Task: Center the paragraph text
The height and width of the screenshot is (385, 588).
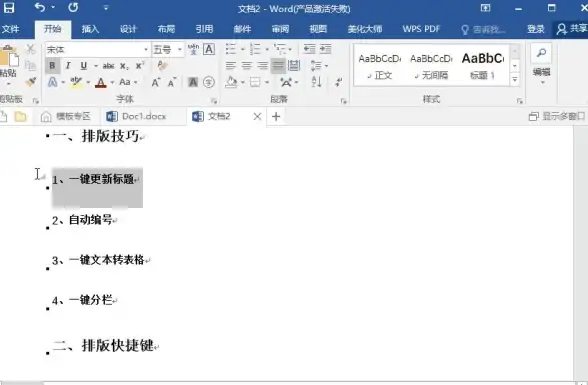Action: (x=246, y=66)
